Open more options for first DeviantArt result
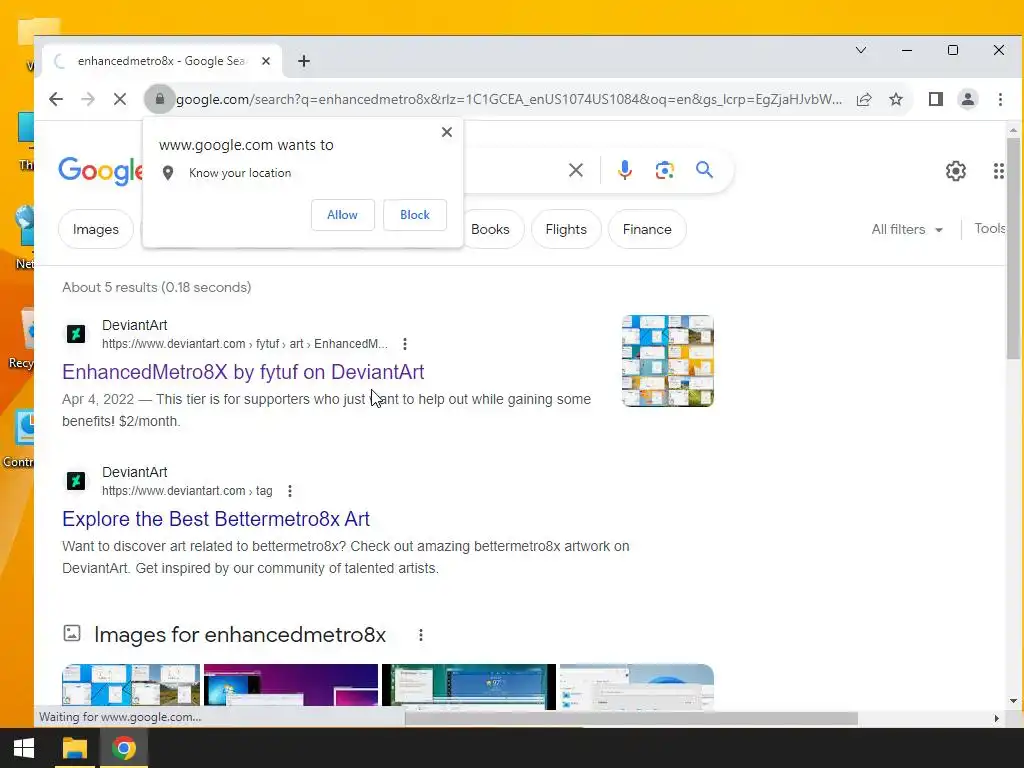This screenshot has height=768, width=1024. (405, 344)
